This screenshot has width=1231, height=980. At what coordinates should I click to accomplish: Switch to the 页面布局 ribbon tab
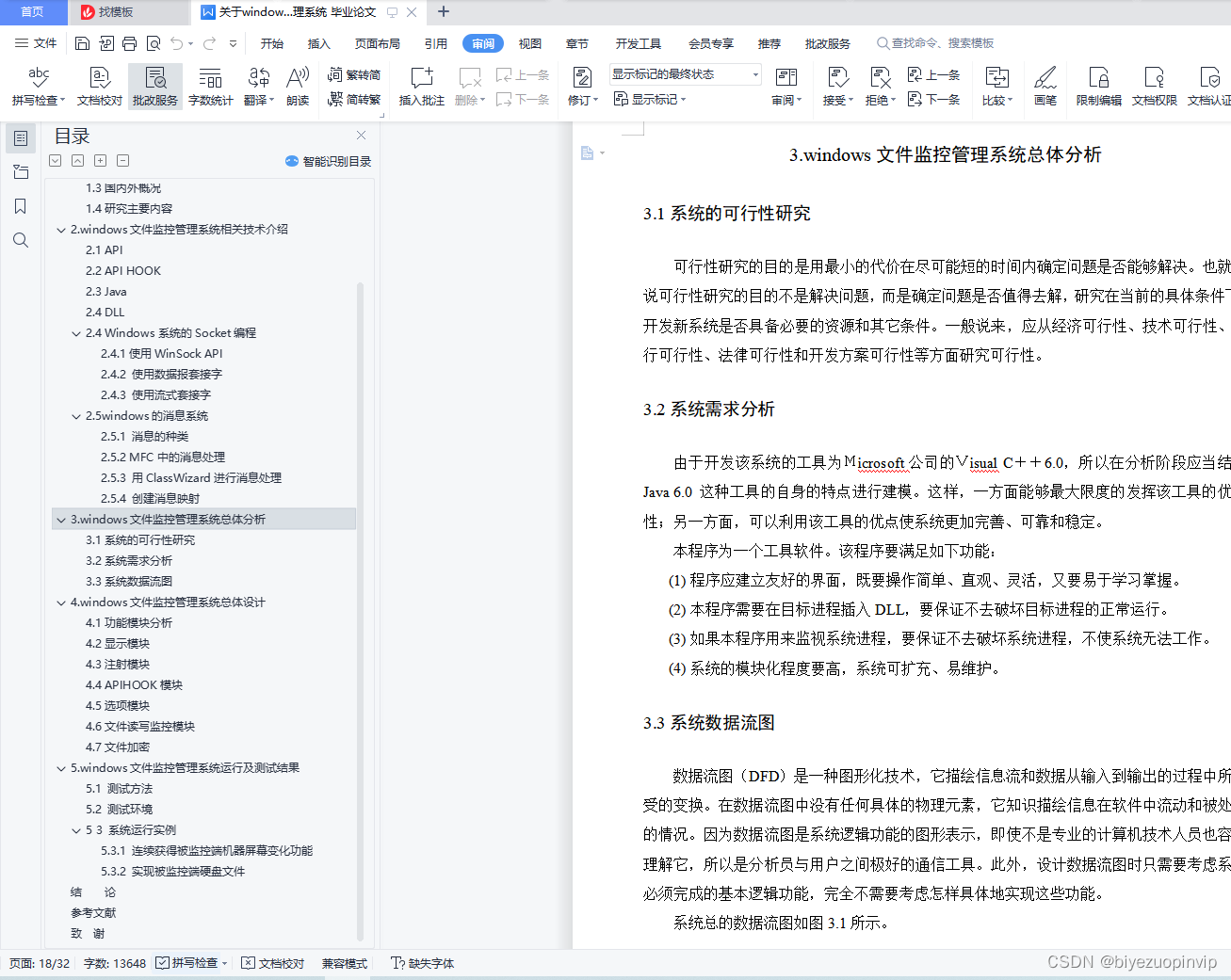point(378,43)
